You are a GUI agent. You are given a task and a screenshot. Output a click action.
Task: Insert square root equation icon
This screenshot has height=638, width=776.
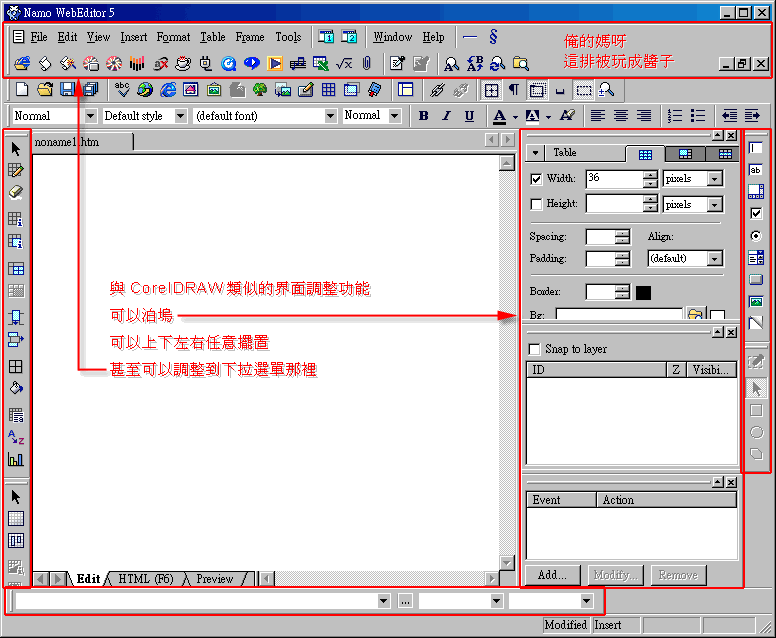[x=344, y=63]
